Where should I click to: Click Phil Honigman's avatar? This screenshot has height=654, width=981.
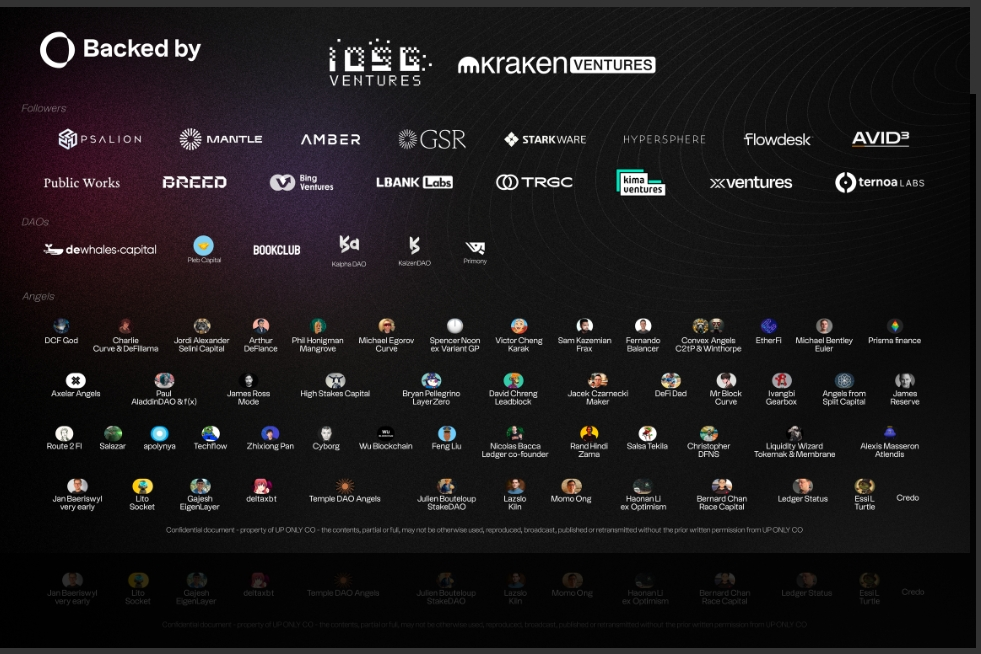click(318, 325)
